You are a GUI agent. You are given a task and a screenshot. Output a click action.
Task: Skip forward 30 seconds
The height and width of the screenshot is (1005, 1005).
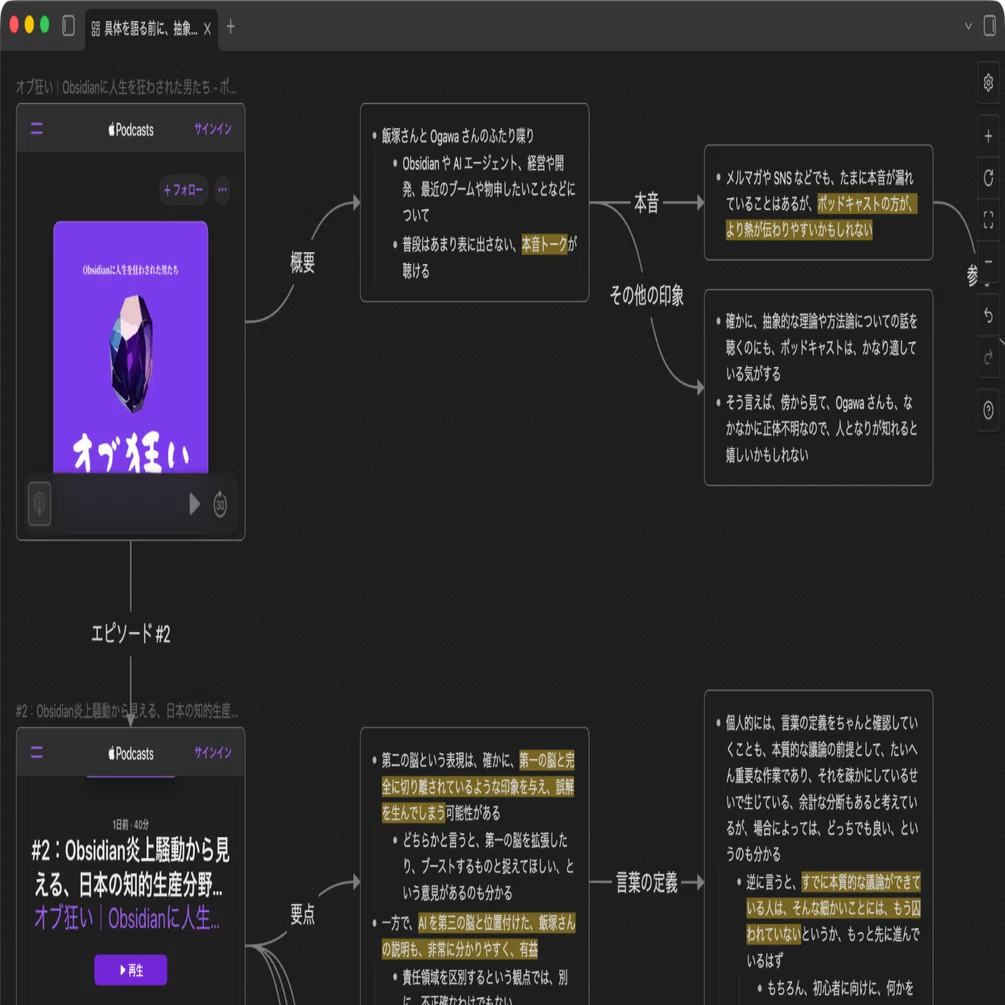pyautogui.click(x=220, y=504)
